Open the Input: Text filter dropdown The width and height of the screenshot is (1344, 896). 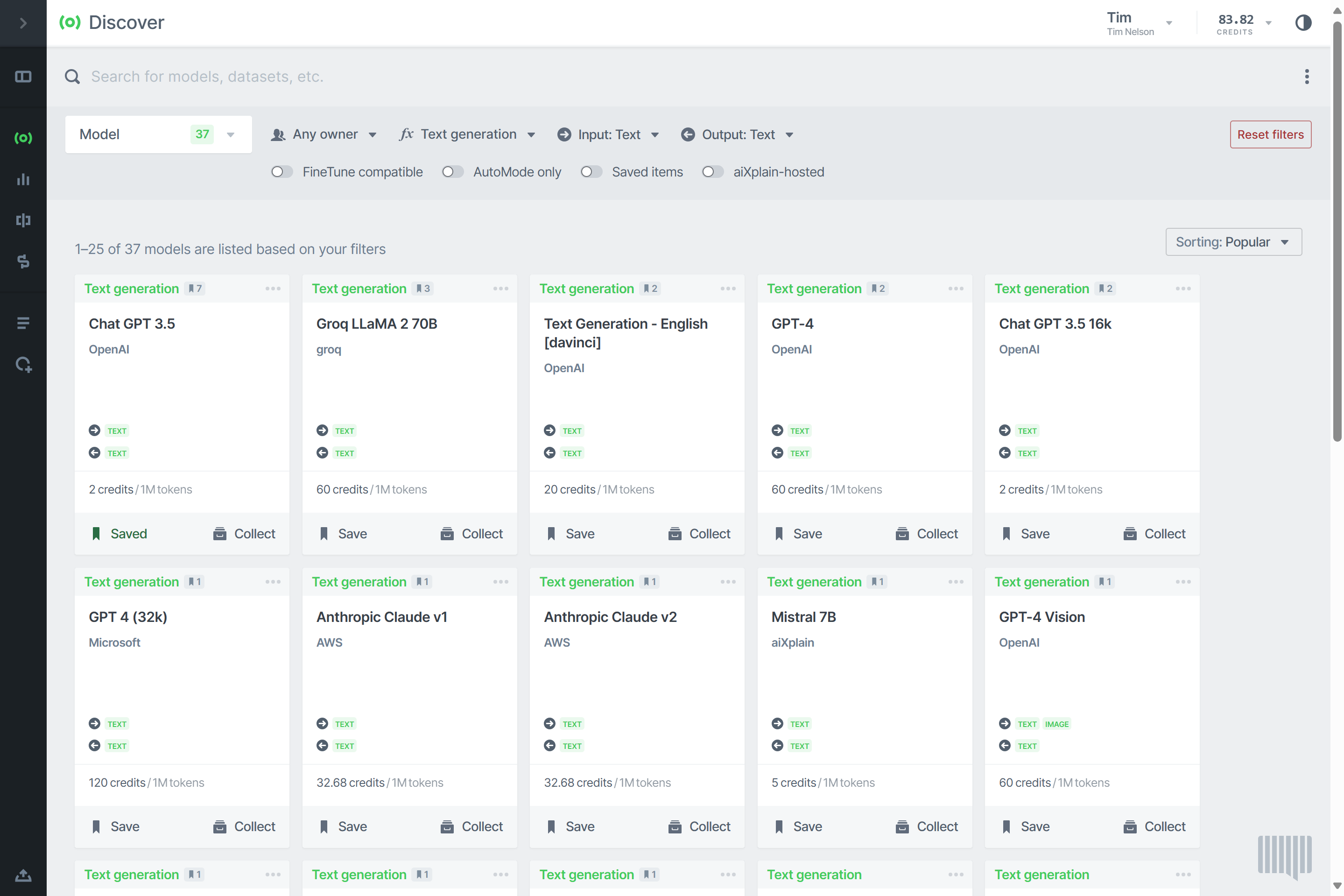(x=608, y=134)
